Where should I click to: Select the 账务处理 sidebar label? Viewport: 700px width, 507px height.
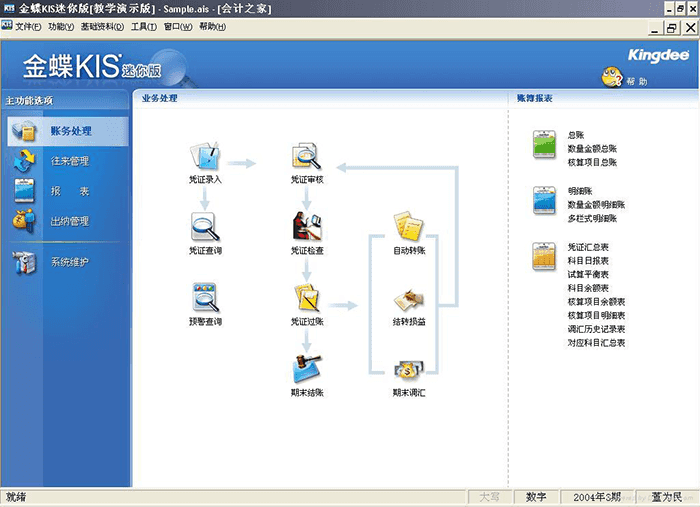pyautogui.click(x=71, y=131)
